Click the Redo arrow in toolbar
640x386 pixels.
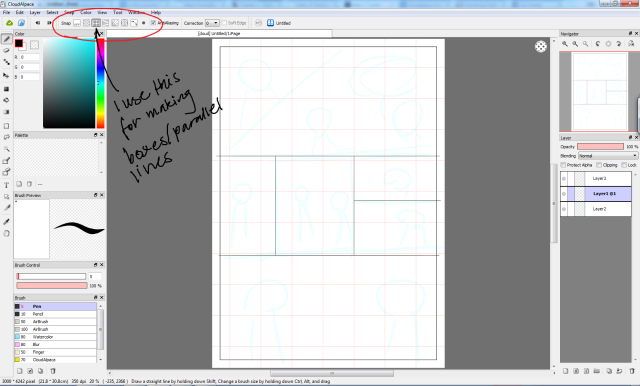49,23
